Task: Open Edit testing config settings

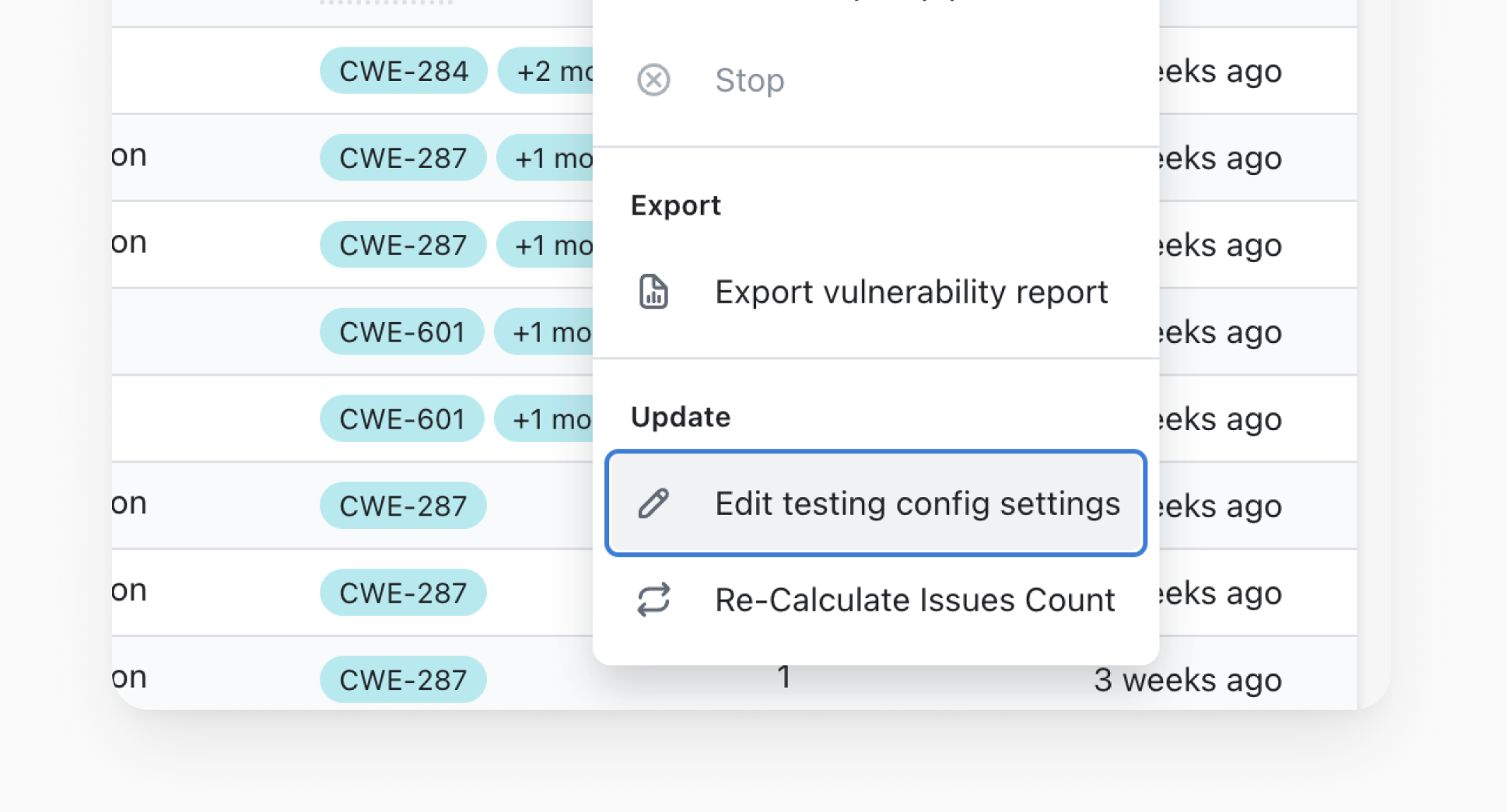Action: point(917,503)
